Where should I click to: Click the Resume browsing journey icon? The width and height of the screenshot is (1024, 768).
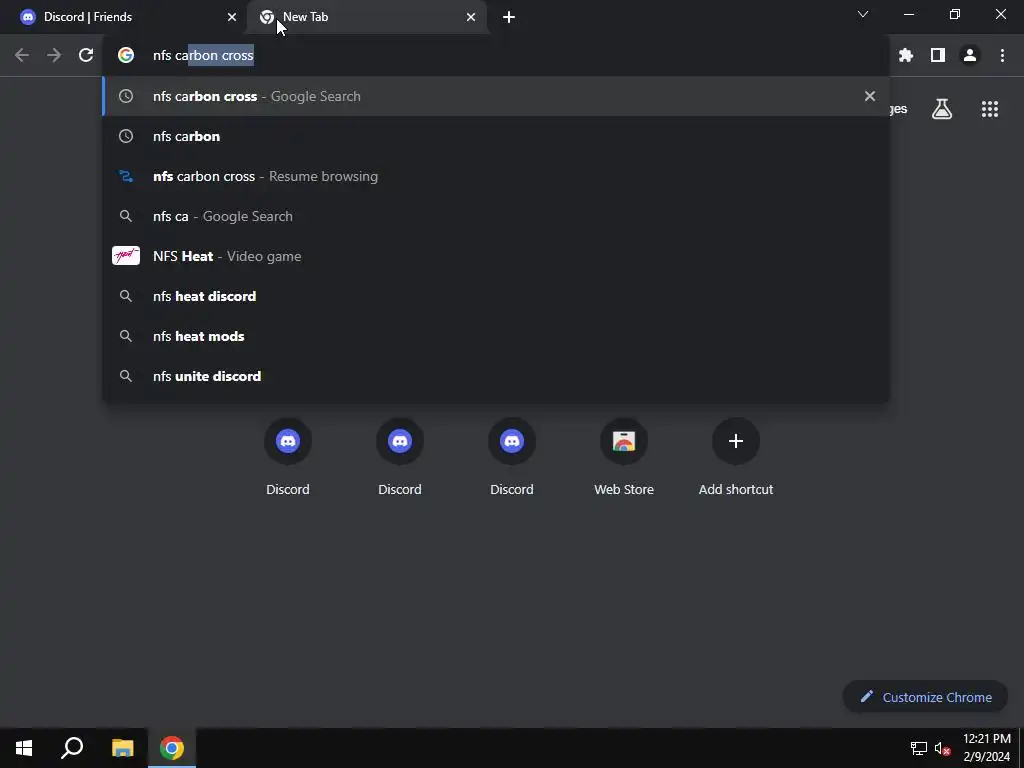point(126,176)
